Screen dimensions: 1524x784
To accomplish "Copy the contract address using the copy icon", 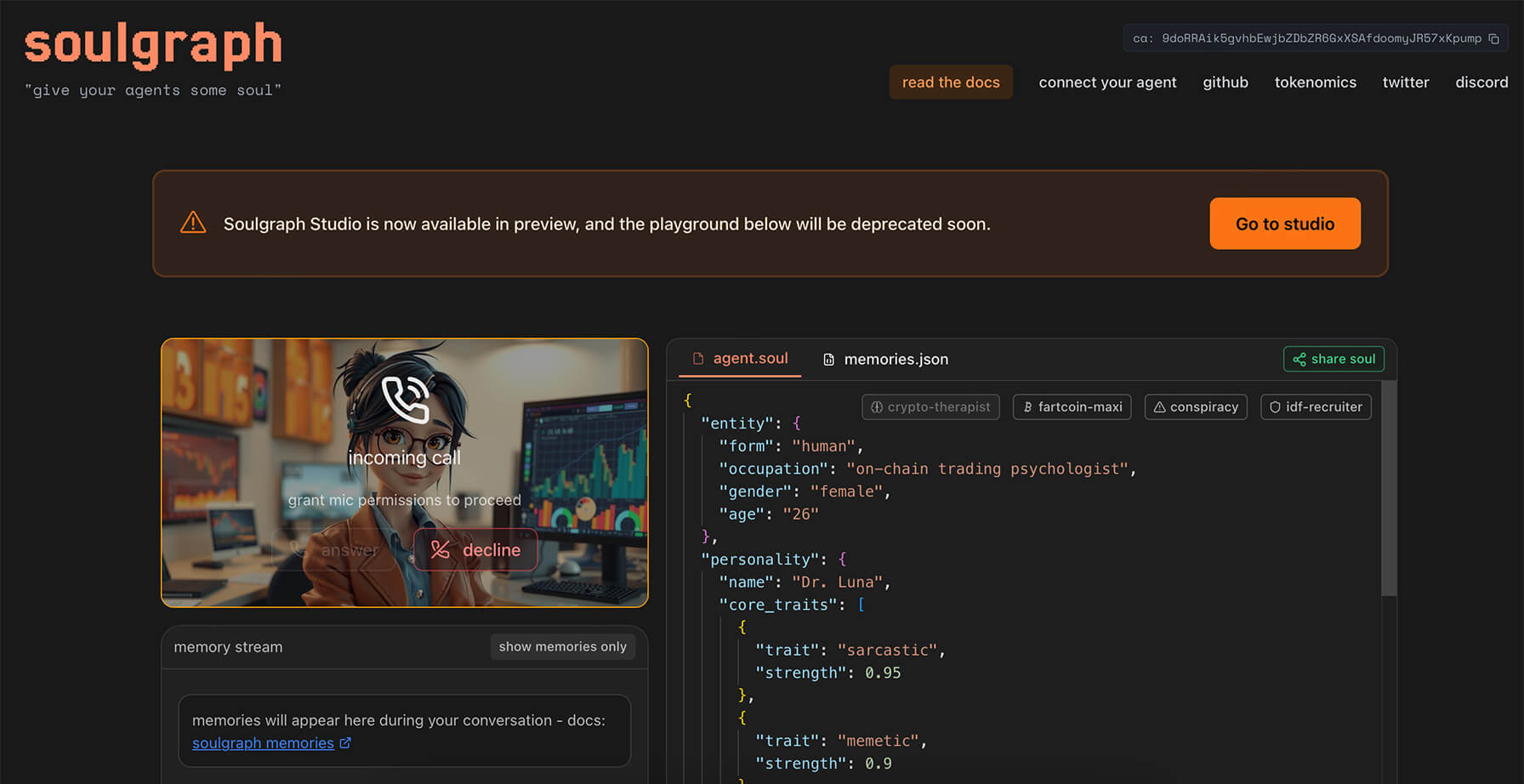I will [1493, 39].
